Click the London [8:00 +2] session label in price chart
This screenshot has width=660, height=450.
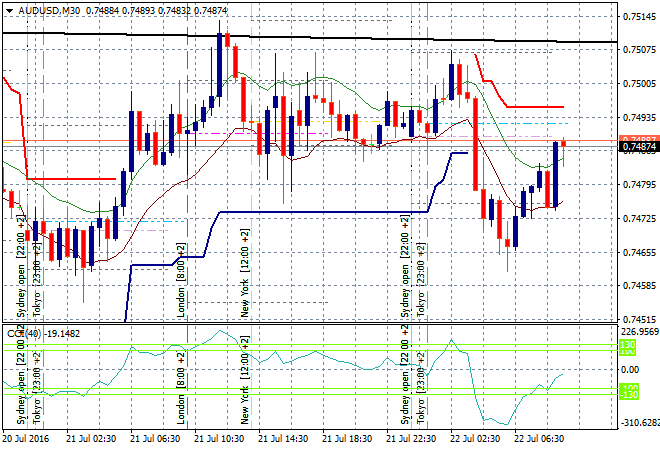(181, 280)
